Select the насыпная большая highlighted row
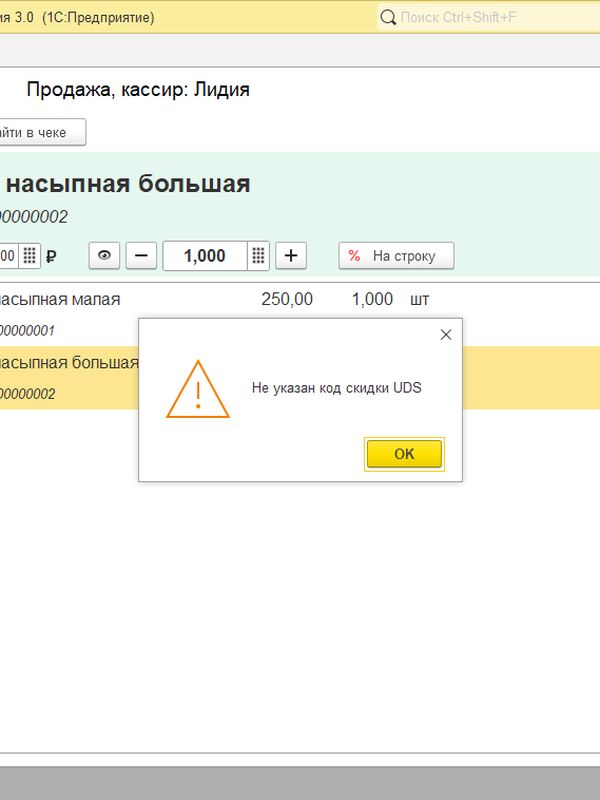600x800 pixels. click(x=300, y=378)
